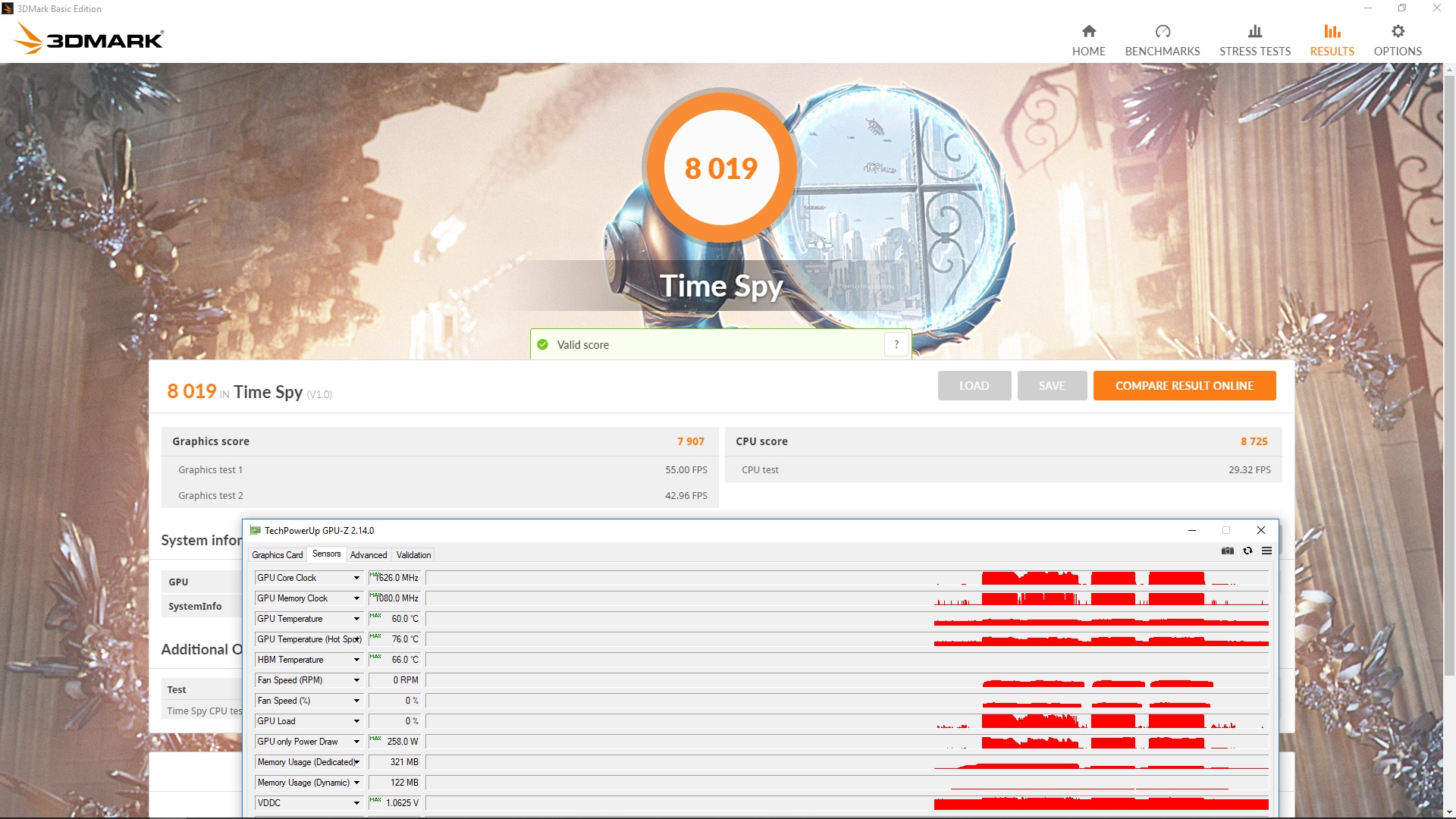This screenshot has width=1456, height=819.
Task: Click the GPU row under System information
Action: [201, 582]
